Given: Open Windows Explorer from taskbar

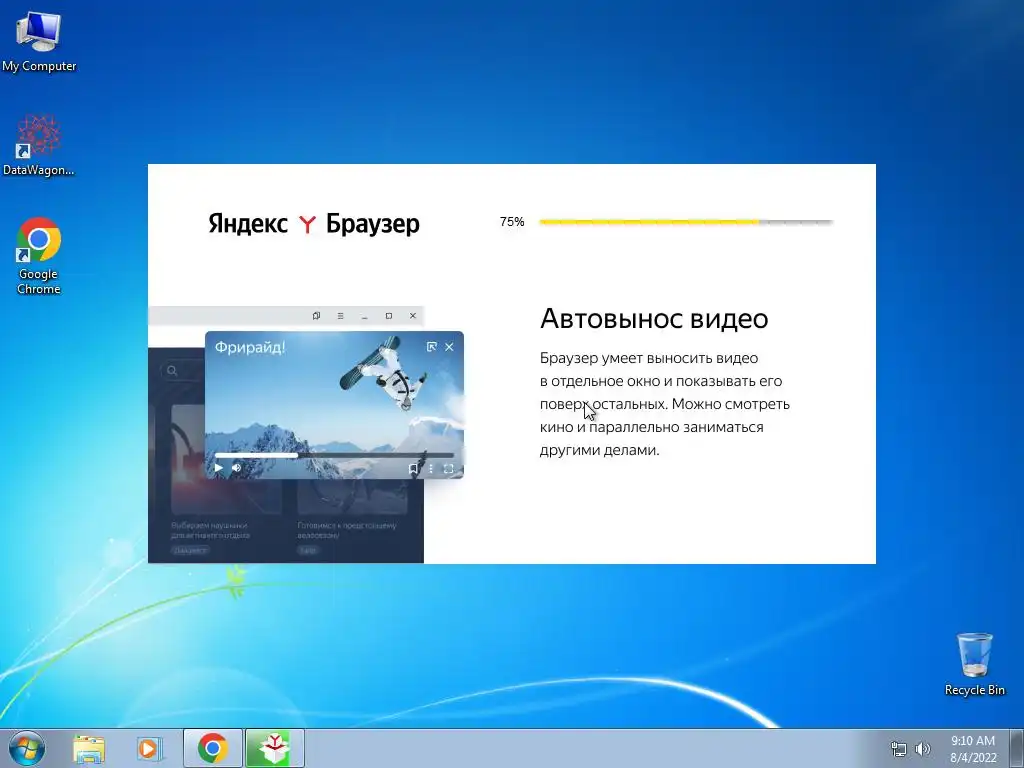Looking at the screenshot, I should tap(89, 748).
